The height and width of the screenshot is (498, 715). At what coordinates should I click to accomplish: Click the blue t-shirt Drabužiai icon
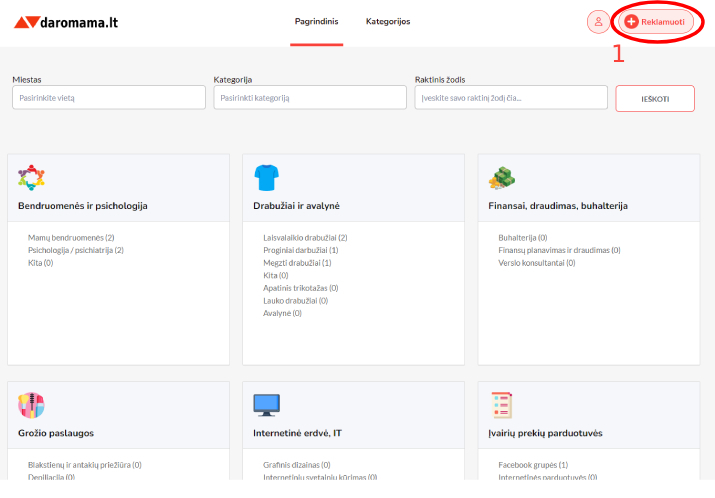click(266, 178)
